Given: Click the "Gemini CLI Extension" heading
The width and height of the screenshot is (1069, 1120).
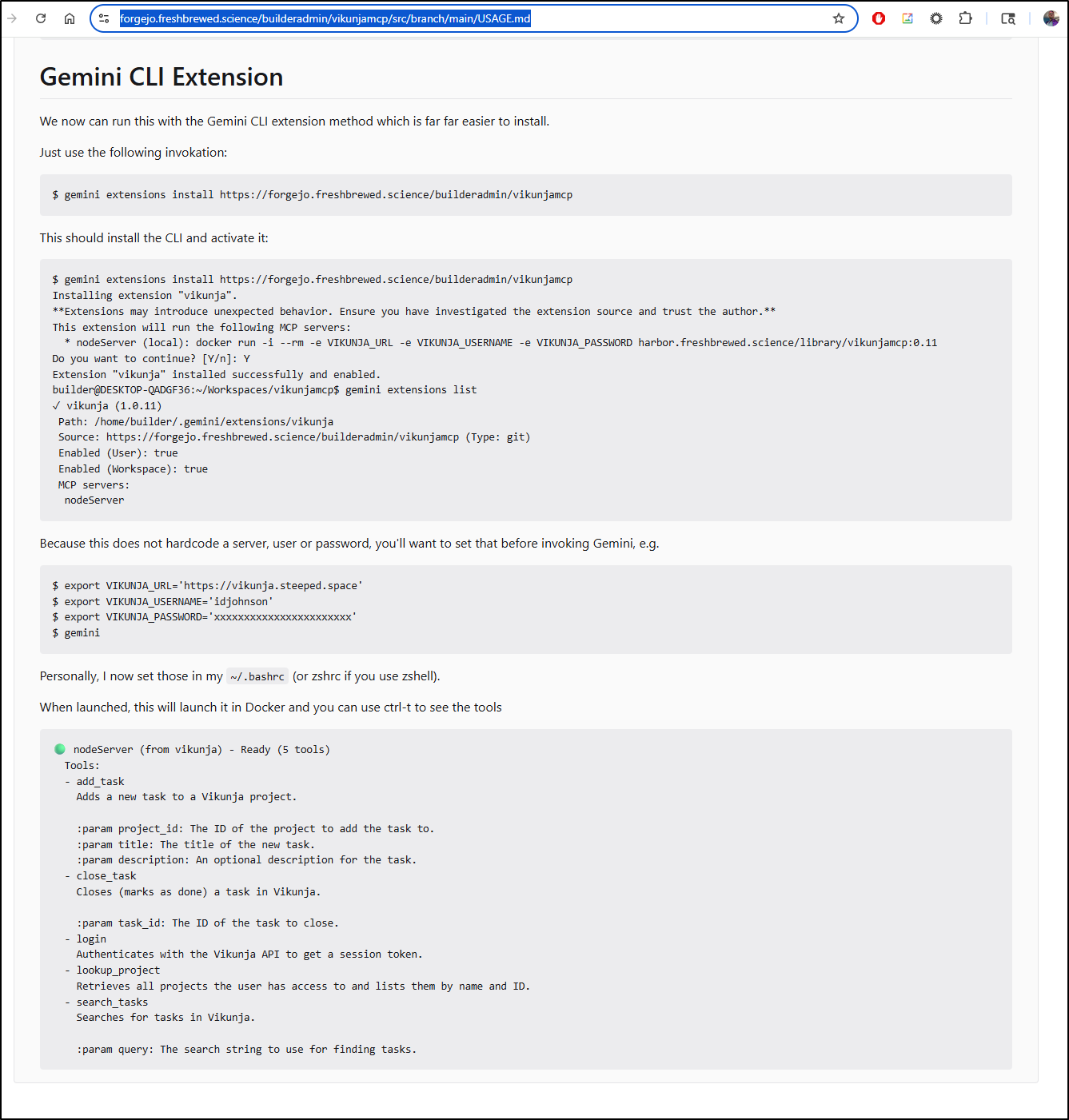Looking at the screenshot, I should 162,77.
